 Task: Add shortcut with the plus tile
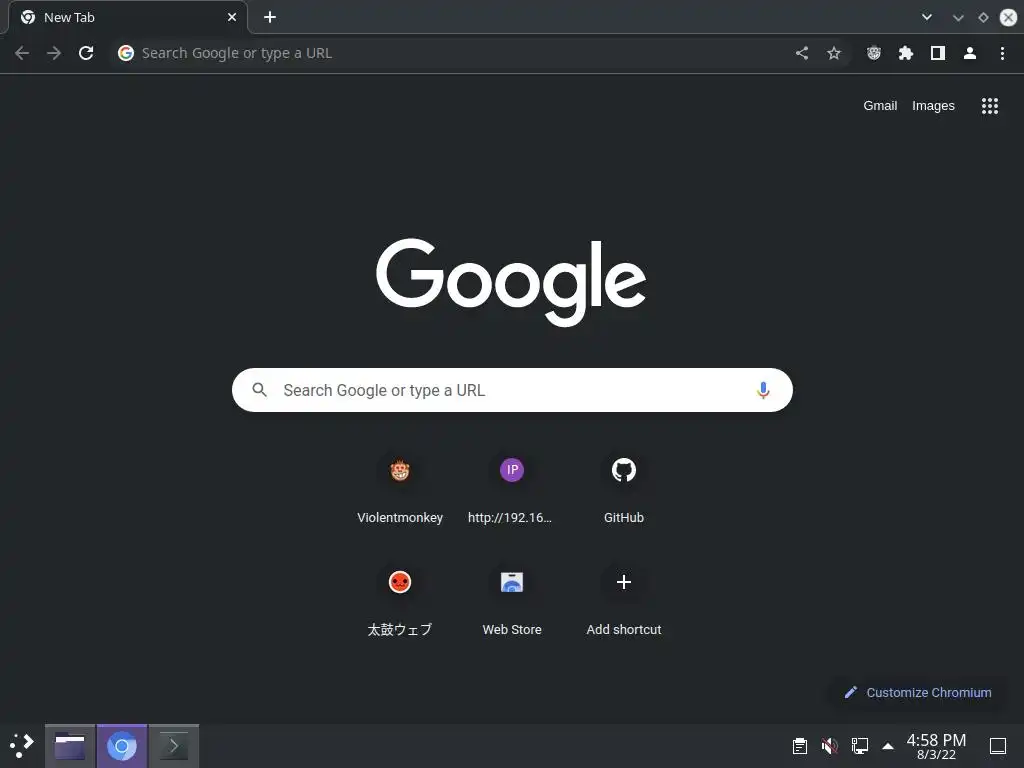(x=624, y=601)
